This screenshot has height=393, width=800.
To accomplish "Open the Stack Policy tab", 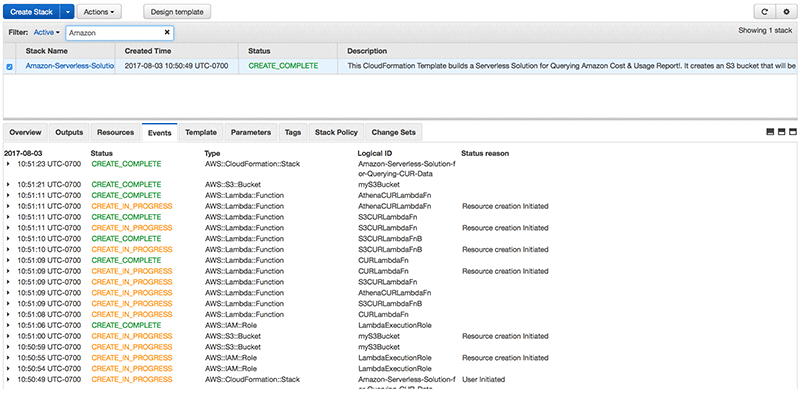I will (336, 132).
